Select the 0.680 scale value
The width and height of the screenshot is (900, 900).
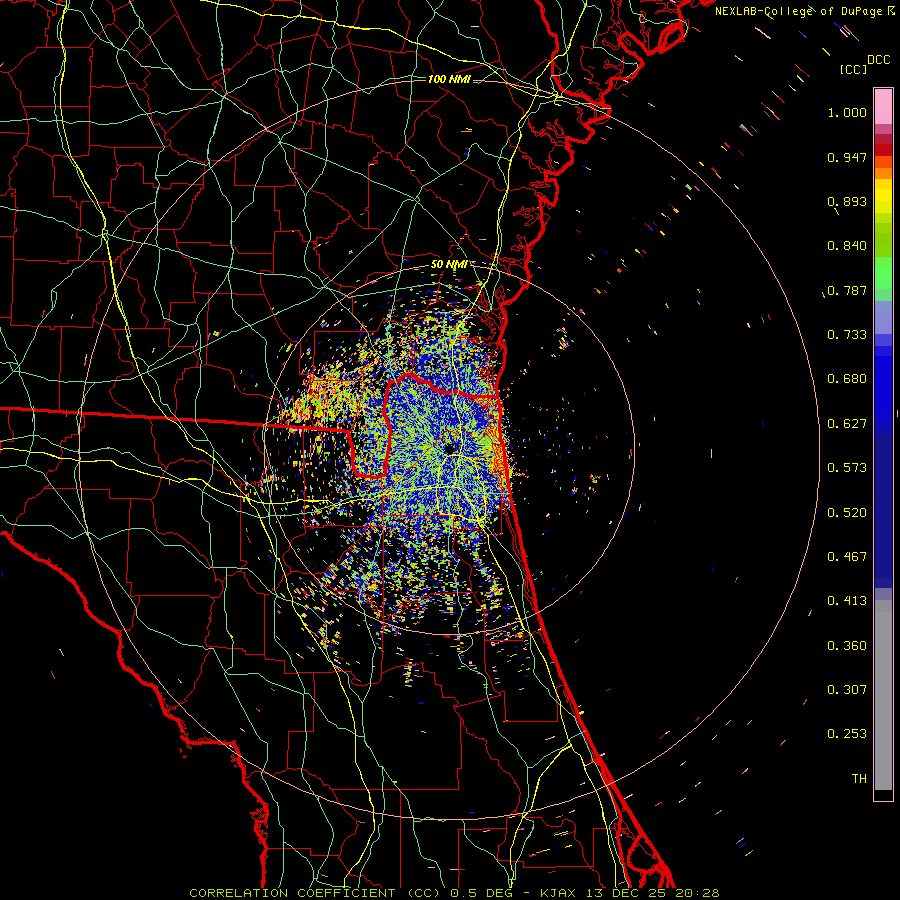pyautogui.click(x=847, y=379)
